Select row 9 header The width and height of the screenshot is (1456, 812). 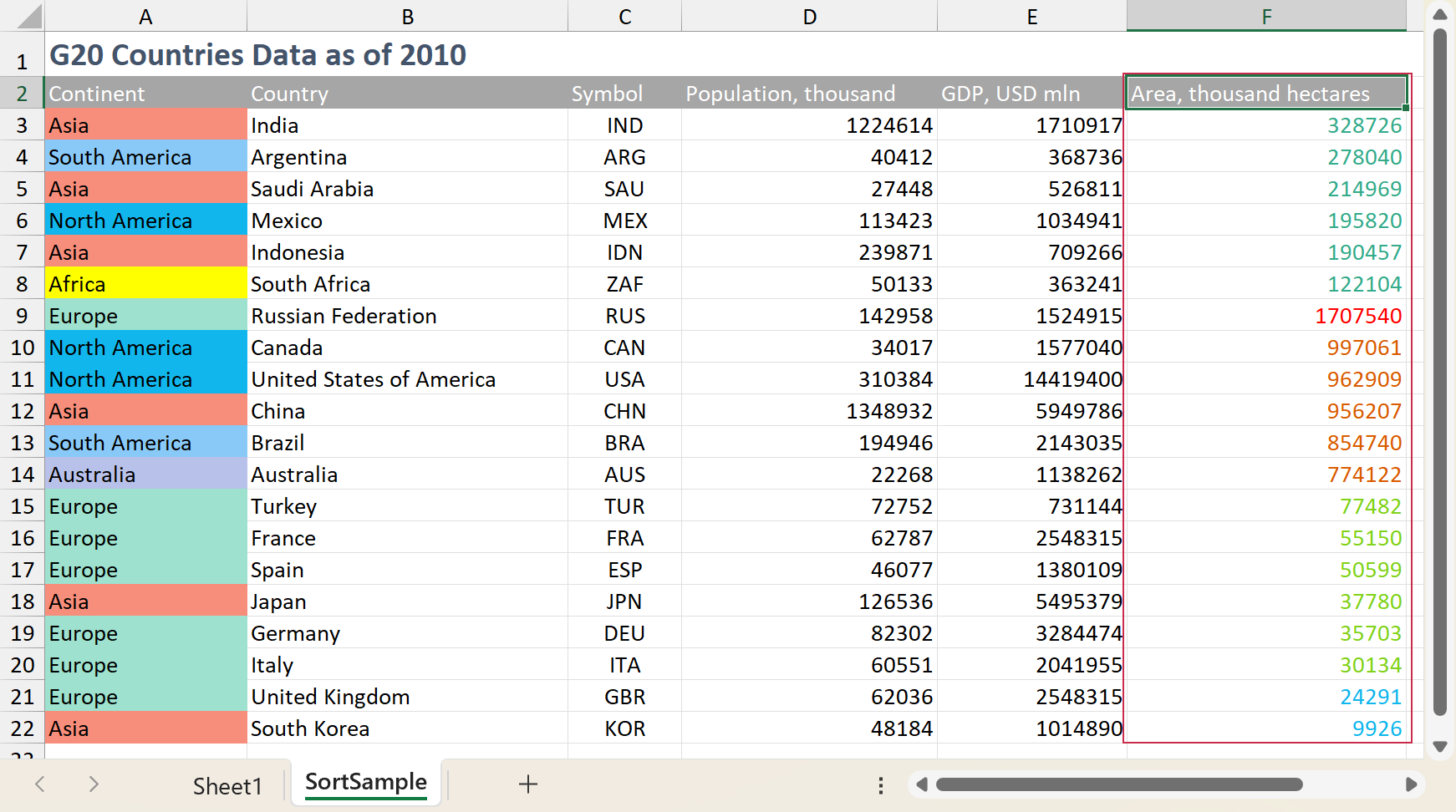click(x=22, y=316)
